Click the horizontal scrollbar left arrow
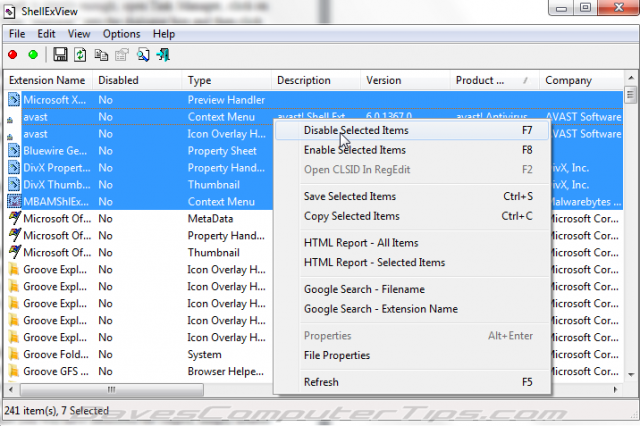 tap(11, 390)
